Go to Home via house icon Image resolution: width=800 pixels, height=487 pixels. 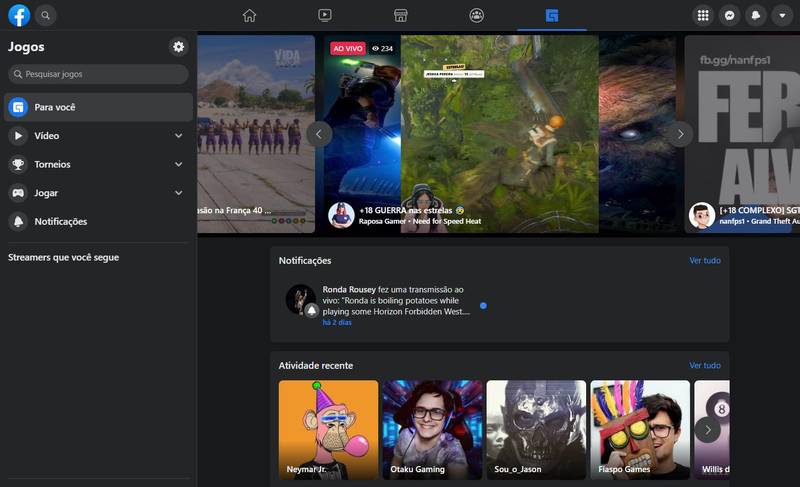pos(249,15)
